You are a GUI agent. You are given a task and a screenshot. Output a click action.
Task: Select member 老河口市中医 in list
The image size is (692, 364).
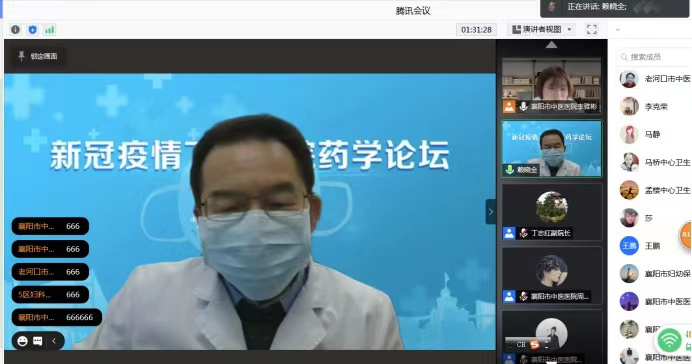(x=654, y=79)
